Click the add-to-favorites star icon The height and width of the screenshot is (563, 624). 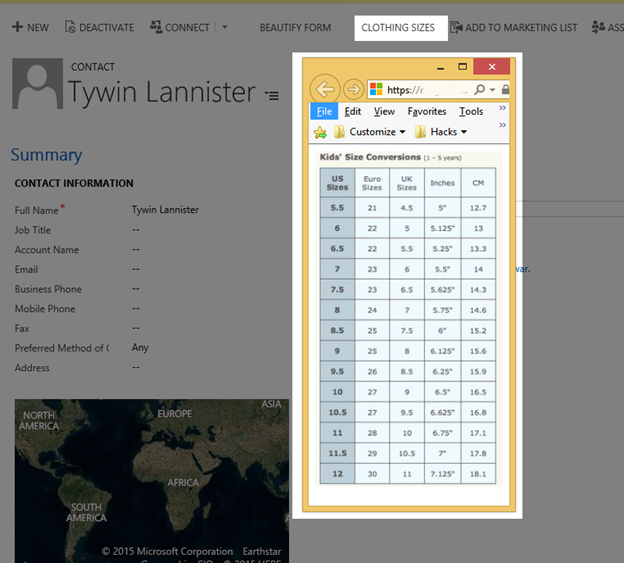click(320, 132)
